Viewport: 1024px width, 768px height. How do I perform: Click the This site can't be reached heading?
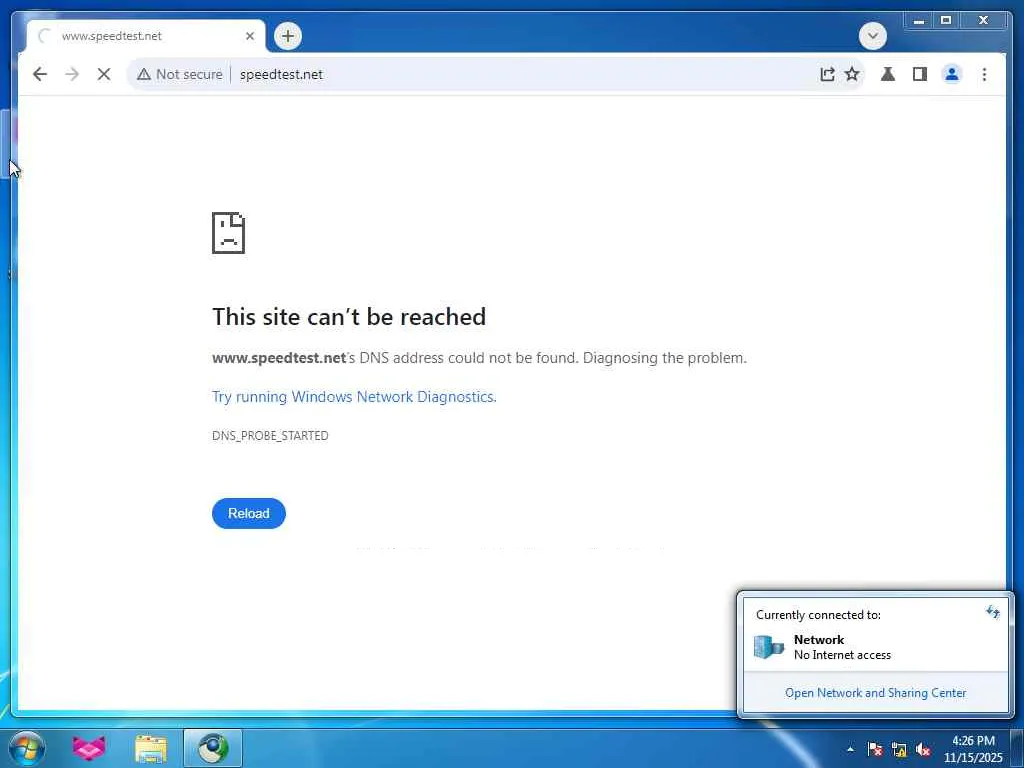(x=349, y=317)
